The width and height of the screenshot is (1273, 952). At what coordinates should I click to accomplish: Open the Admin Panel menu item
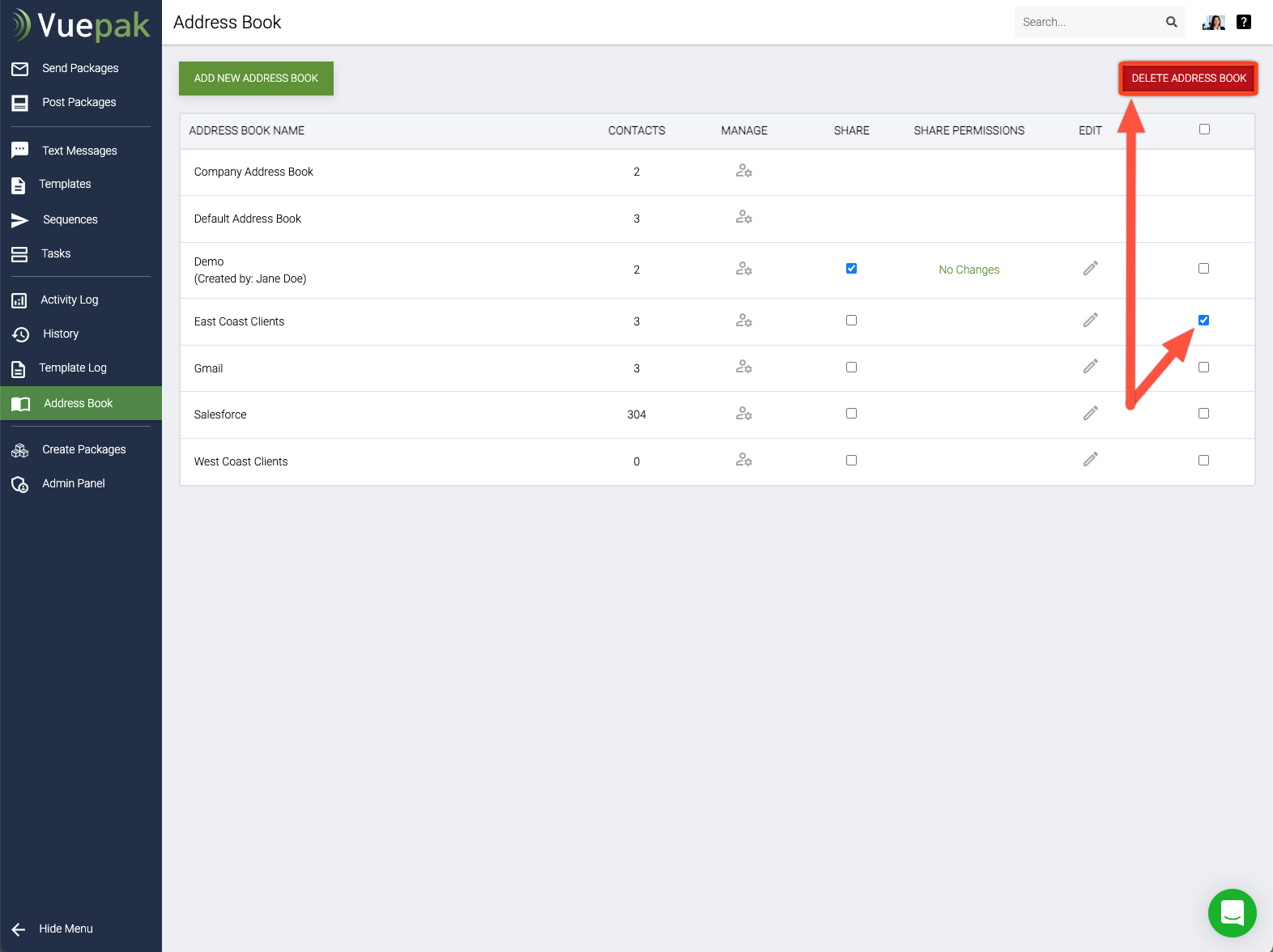(74, 483)
